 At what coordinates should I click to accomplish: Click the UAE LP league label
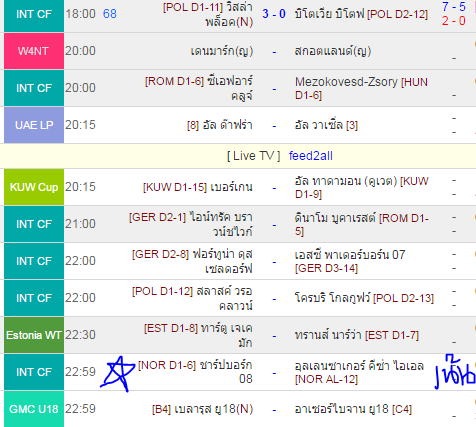34,125
